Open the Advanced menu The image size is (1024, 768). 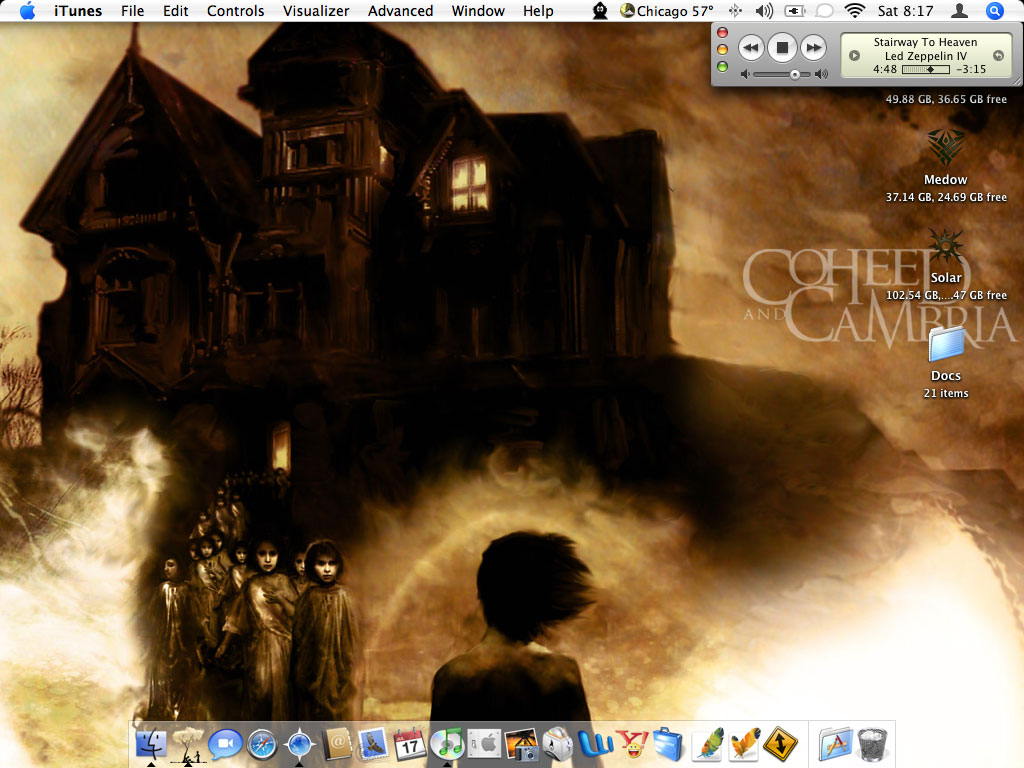(x=400, y=10)
